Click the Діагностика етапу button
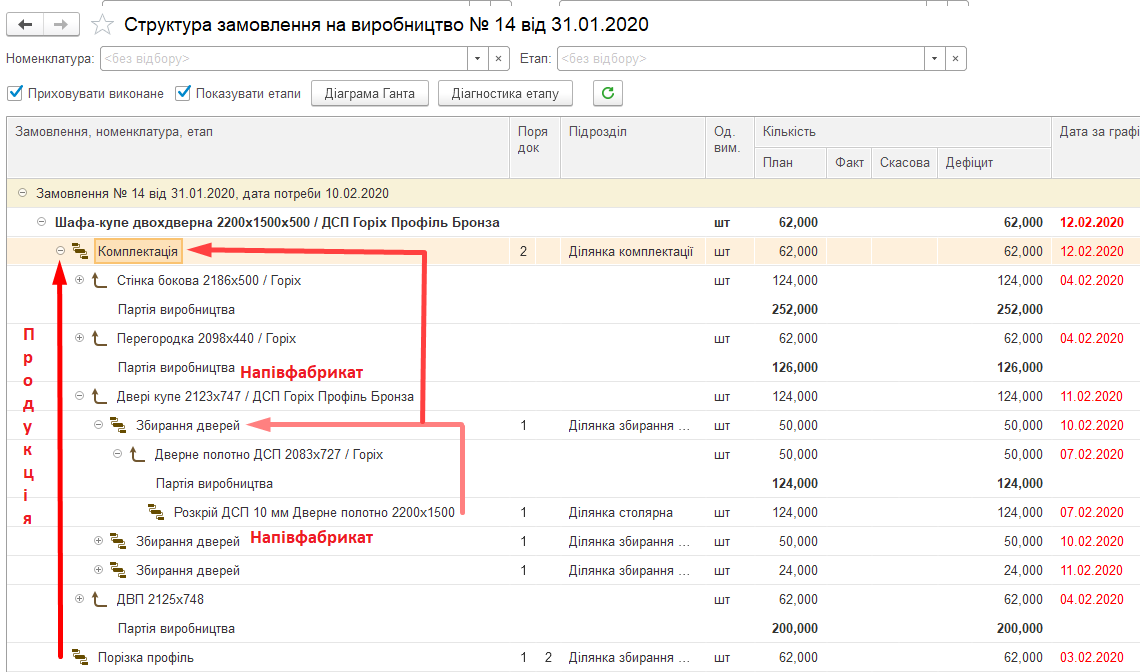Screen dimensions: 1140x672 pos(505,94)
